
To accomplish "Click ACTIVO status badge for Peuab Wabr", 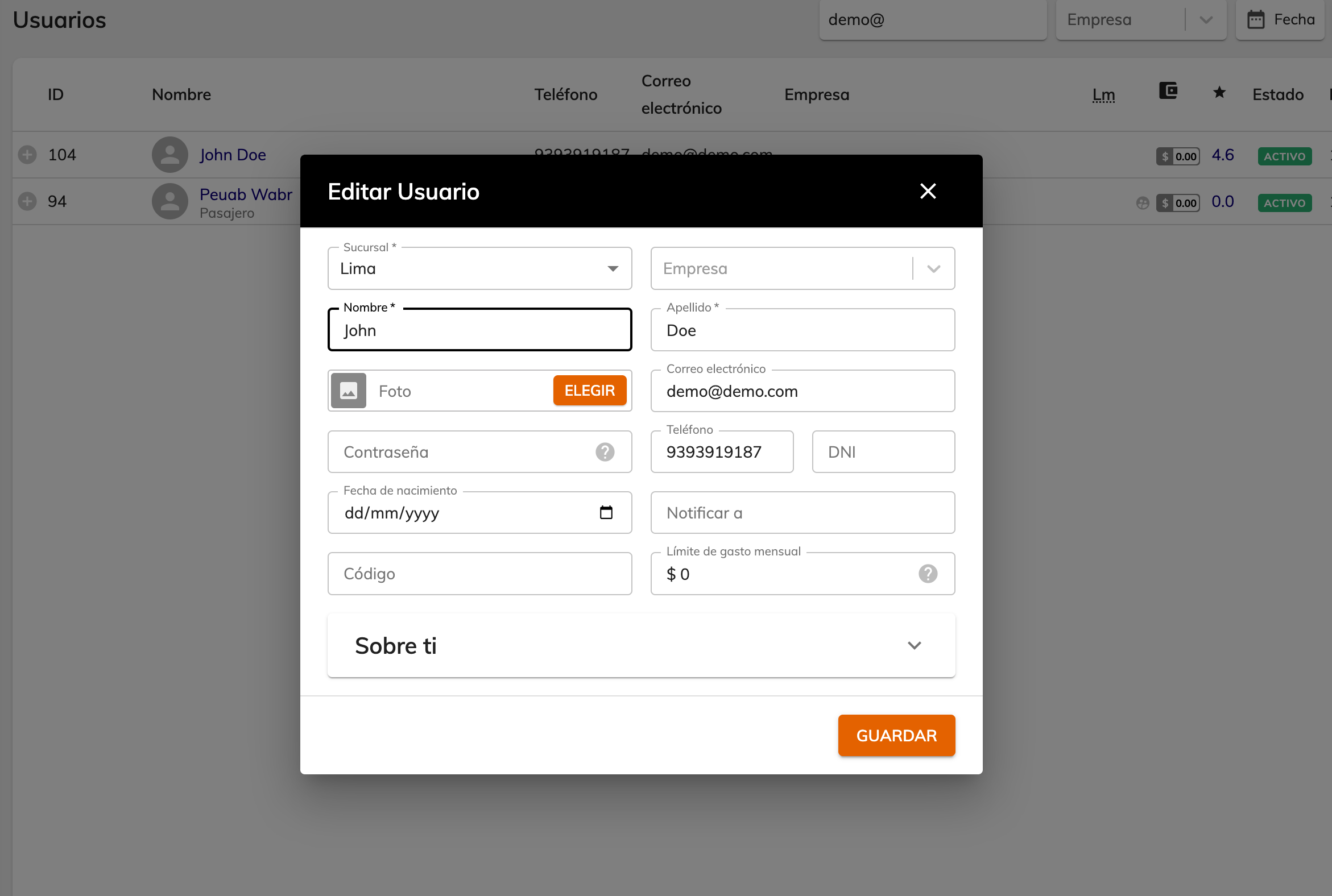I will [1284, 203].
